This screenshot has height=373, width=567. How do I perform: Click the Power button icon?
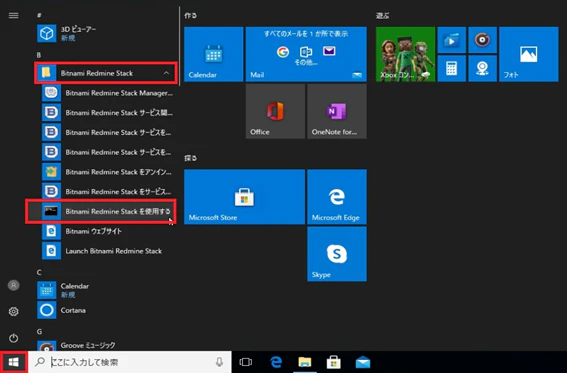tap(13, 338)
